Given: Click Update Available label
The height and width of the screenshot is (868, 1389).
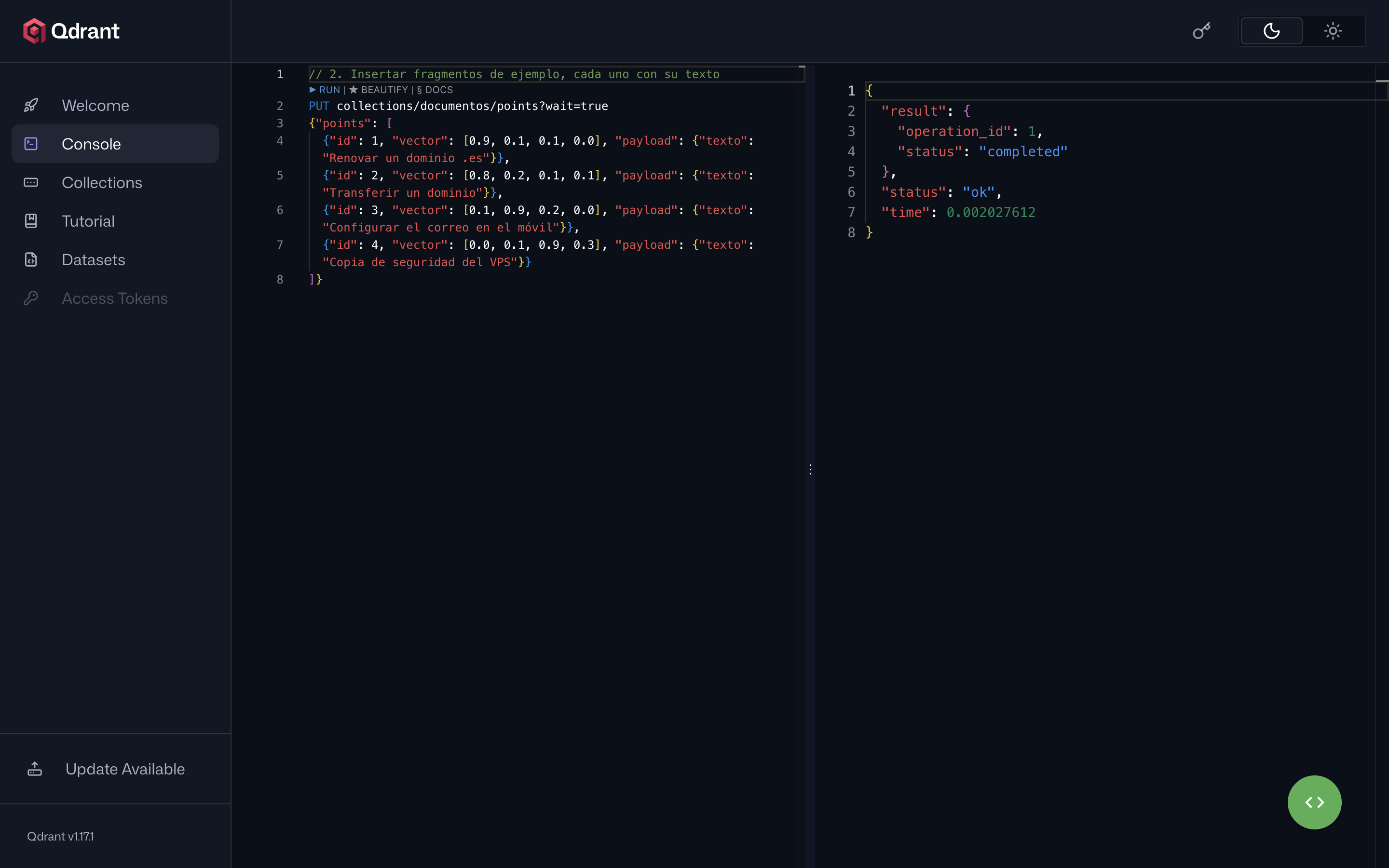Looking at the screenshot, I should point(125,769).
